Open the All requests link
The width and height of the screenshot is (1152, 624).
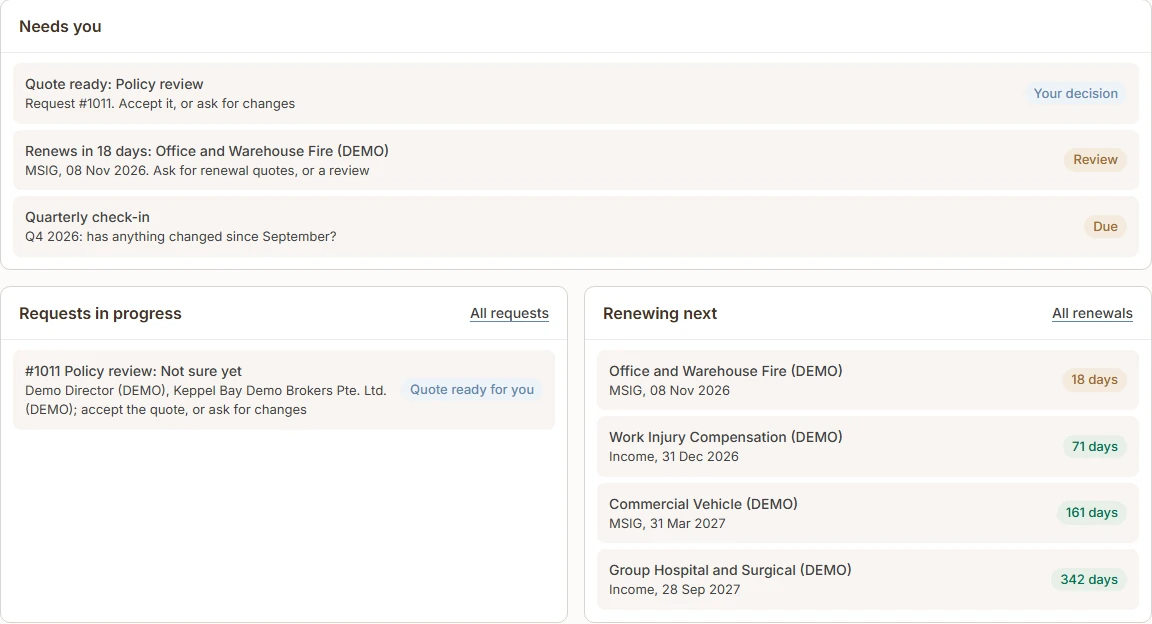tap(509, 313)
